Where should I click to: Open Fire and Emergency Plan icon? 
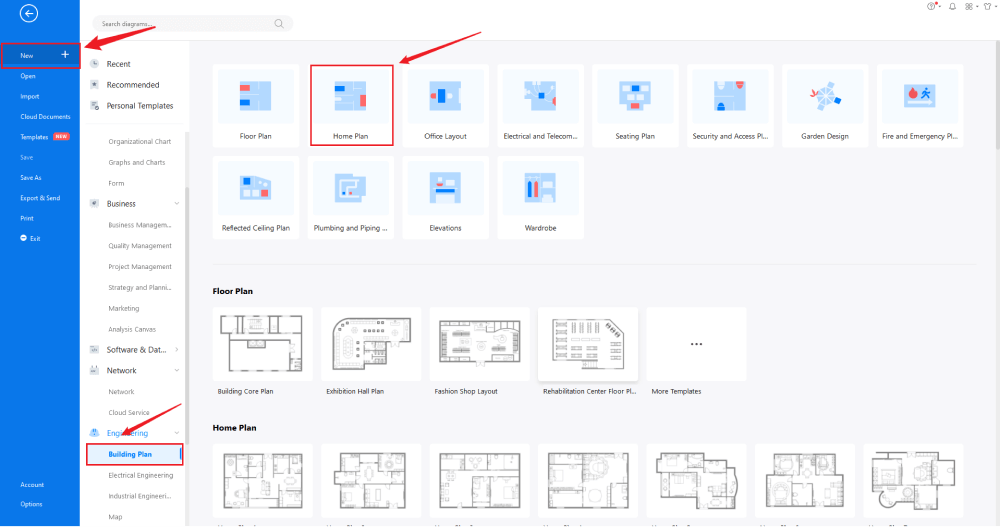[920, 96]
